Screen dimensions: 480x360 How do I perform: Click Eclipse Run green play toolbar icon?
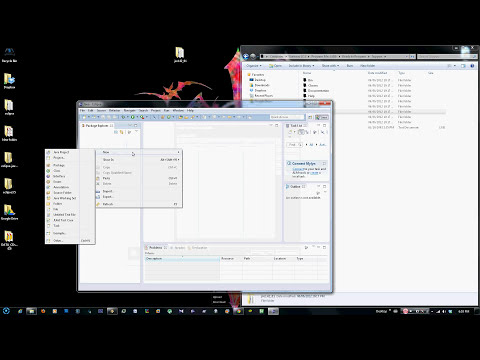[132, 117]
